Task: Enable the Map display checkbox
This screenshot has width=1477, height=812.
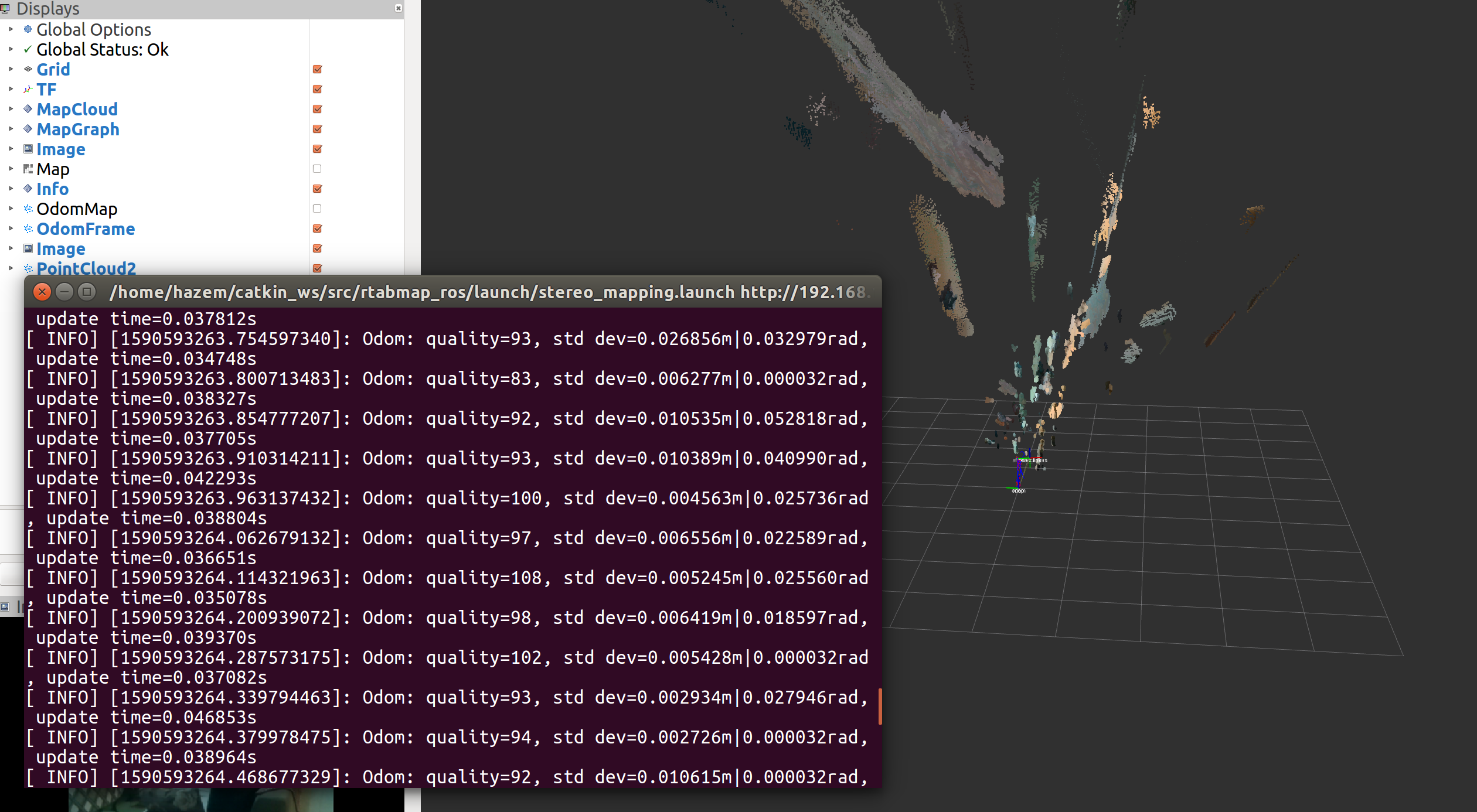Action: pos(317,169)
